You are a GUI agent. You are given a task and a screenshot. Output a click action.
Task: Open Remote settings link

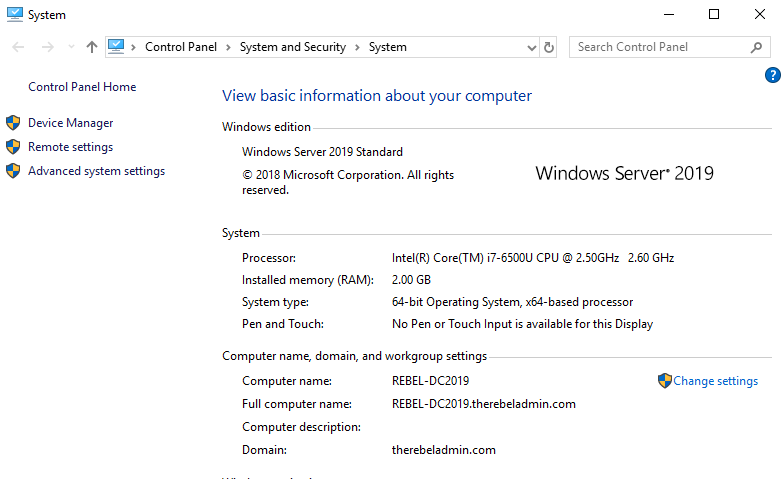point(70,147)
